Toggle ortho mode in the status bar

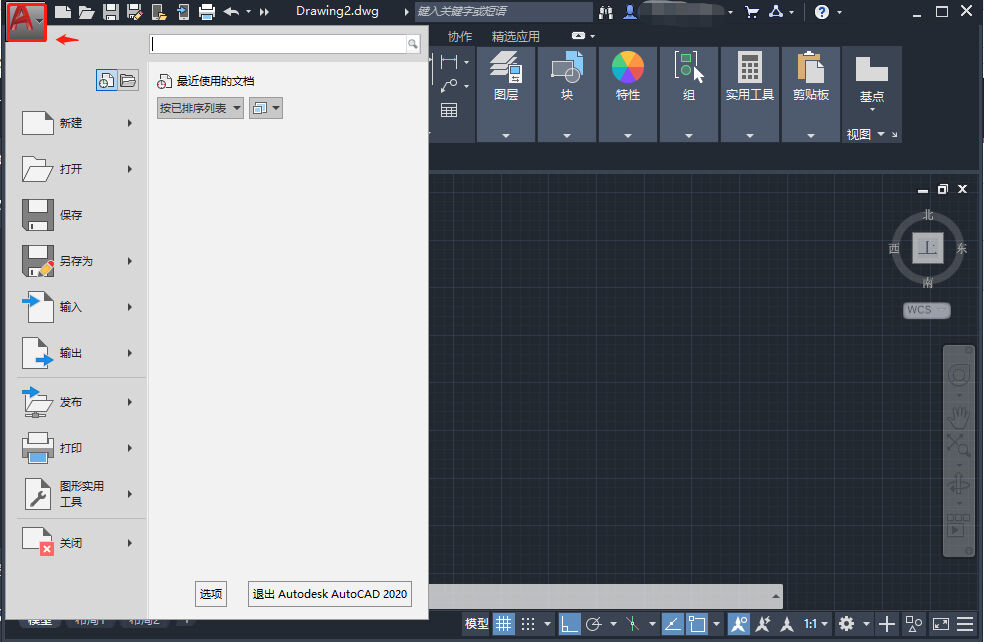click(569, 624)
